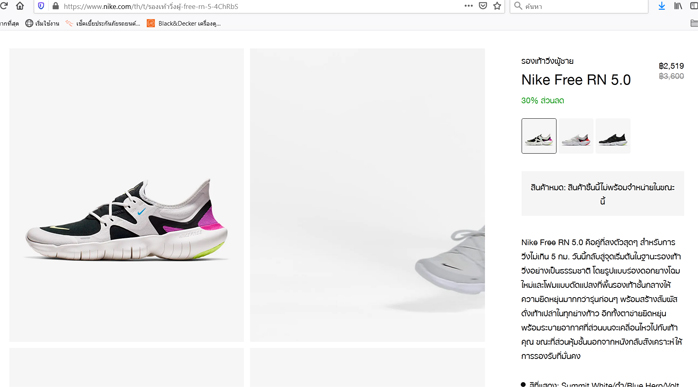Reload the page with the refresh icon
The height and width of the screenshot is (387, 698).
click(x=4, y=6)
